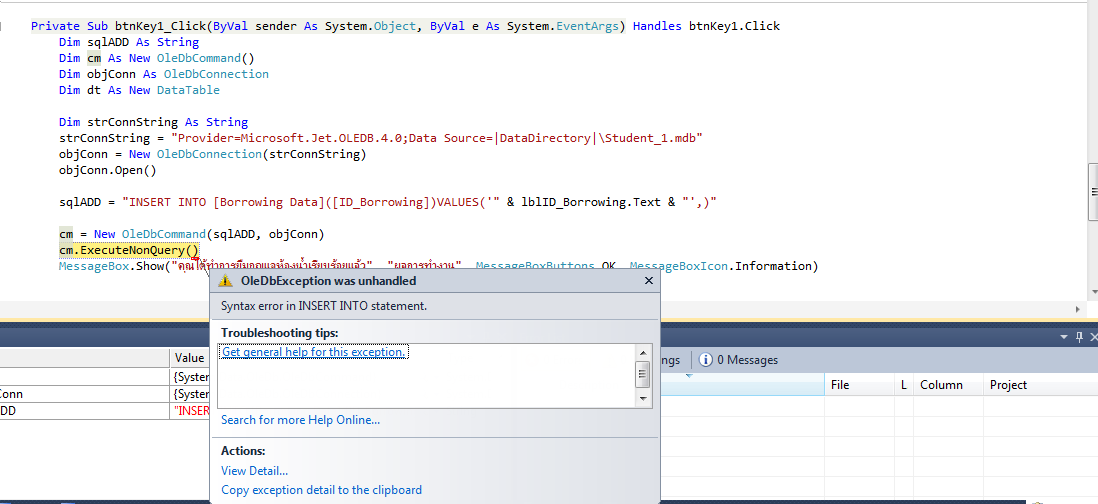The height and width of the screenshot is (504, 1098).
Task: Open the Error List window position dropdown
Action: (1064, 338)
